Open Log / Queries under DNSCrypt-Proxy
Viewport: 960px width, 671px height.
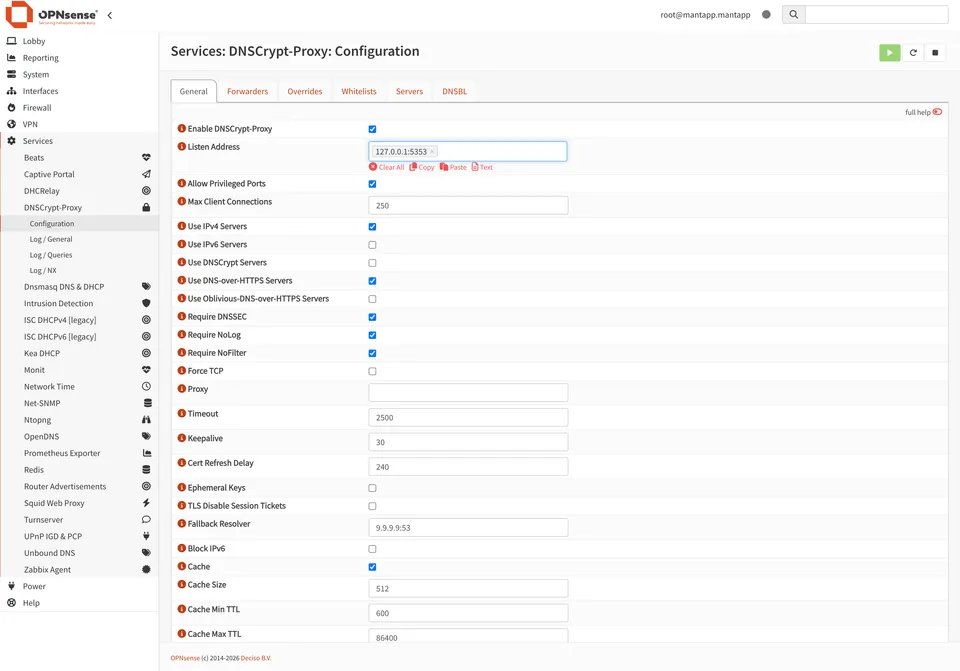51,255
